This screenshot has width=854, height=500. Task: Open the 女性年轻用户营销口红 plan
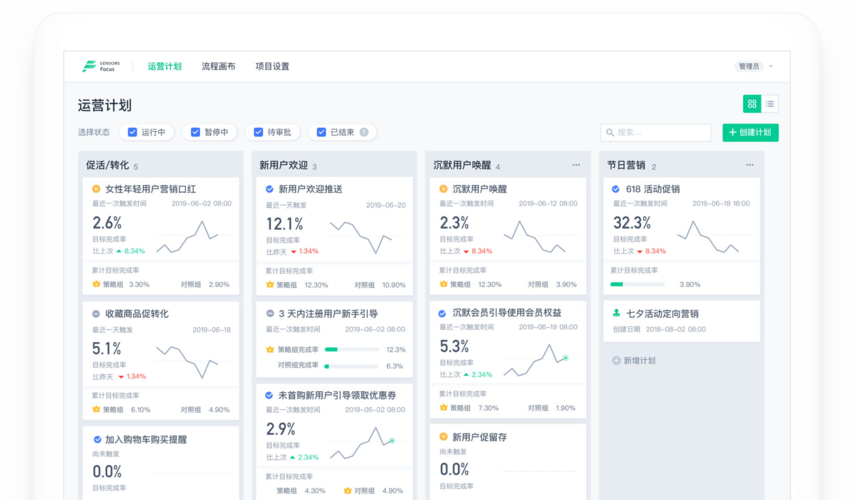150,189
